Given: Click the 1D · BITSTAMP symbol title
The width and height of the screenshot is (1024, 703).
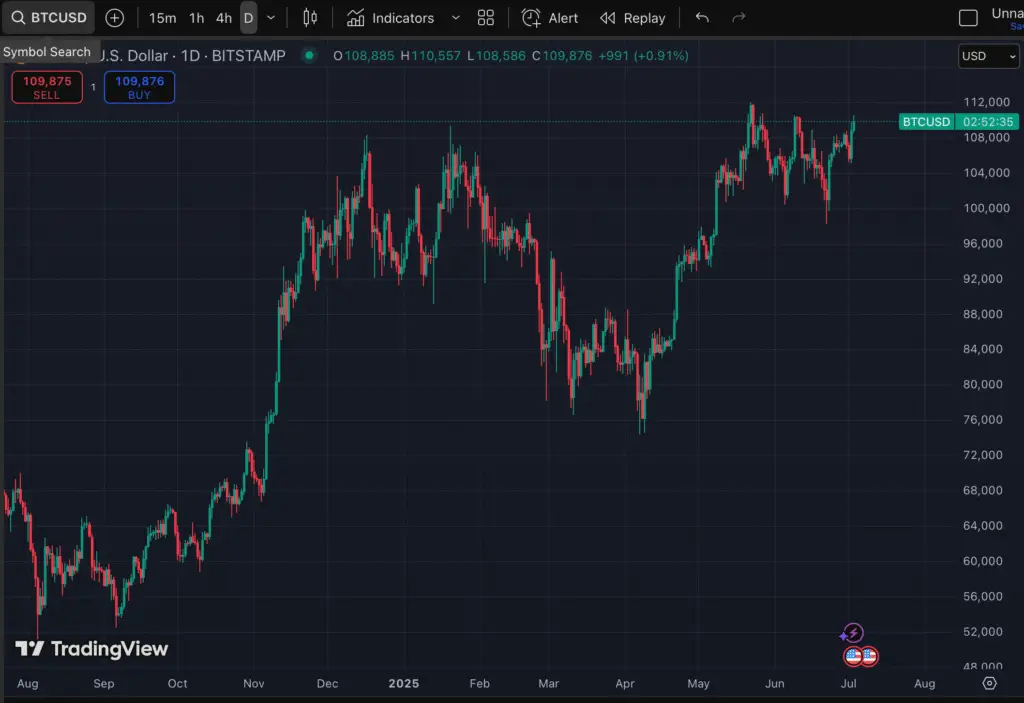Looking at the screenshot, I should (x=233, y=56).
